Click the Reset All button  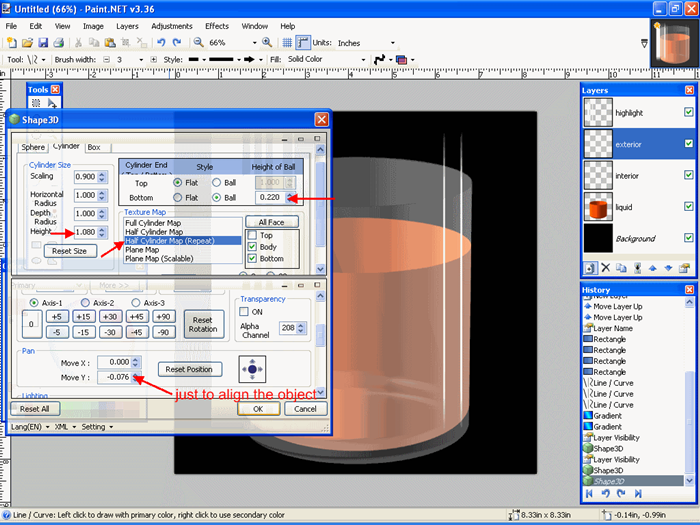[34, 409]
